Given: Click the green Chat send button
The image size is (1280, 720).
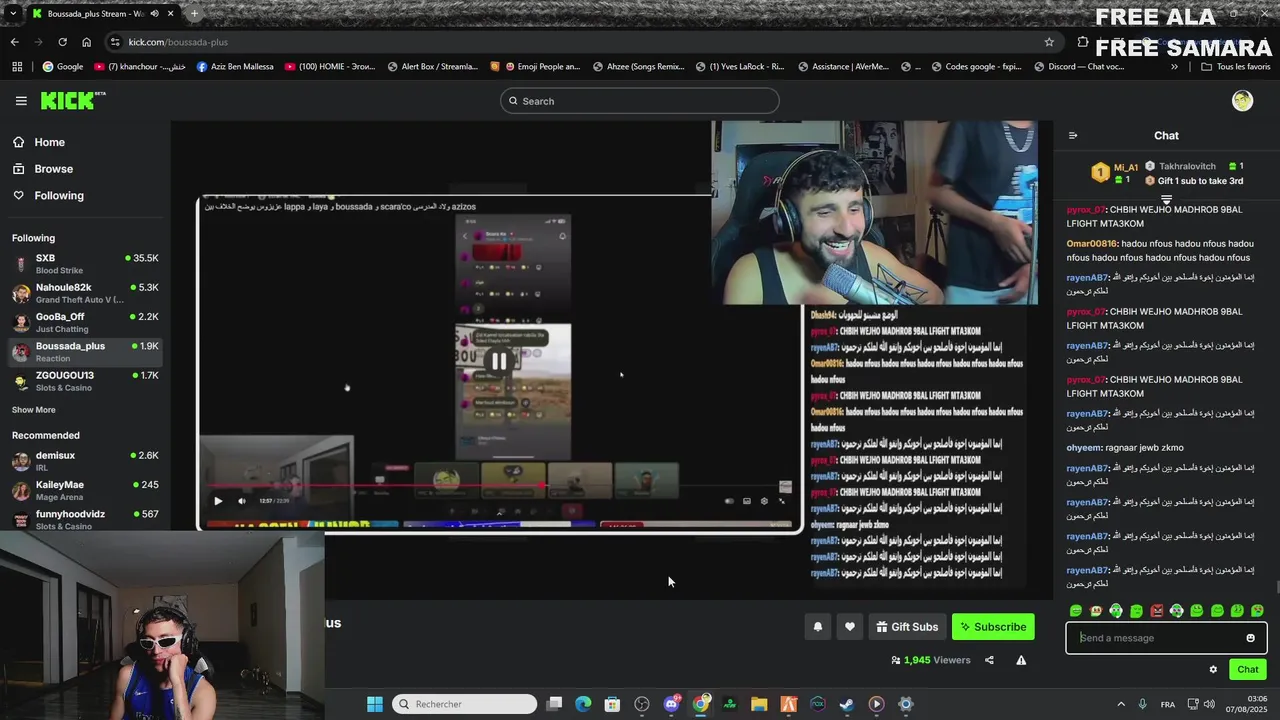Looking at the screenshot, I should point(1247,670).
